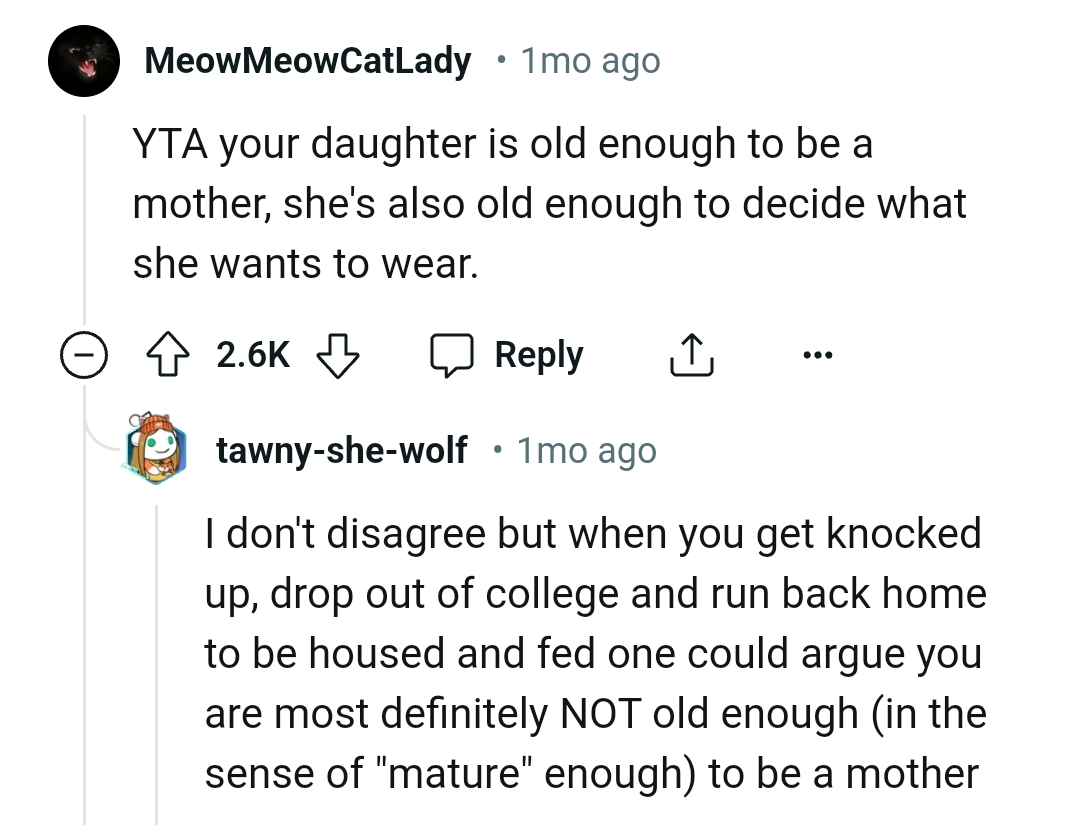The width and height of the screenshot is (1079, 825).
Task: Open tawny-she-wolf's profile via username
Action: pyautogui.click(x=341, y=450)
